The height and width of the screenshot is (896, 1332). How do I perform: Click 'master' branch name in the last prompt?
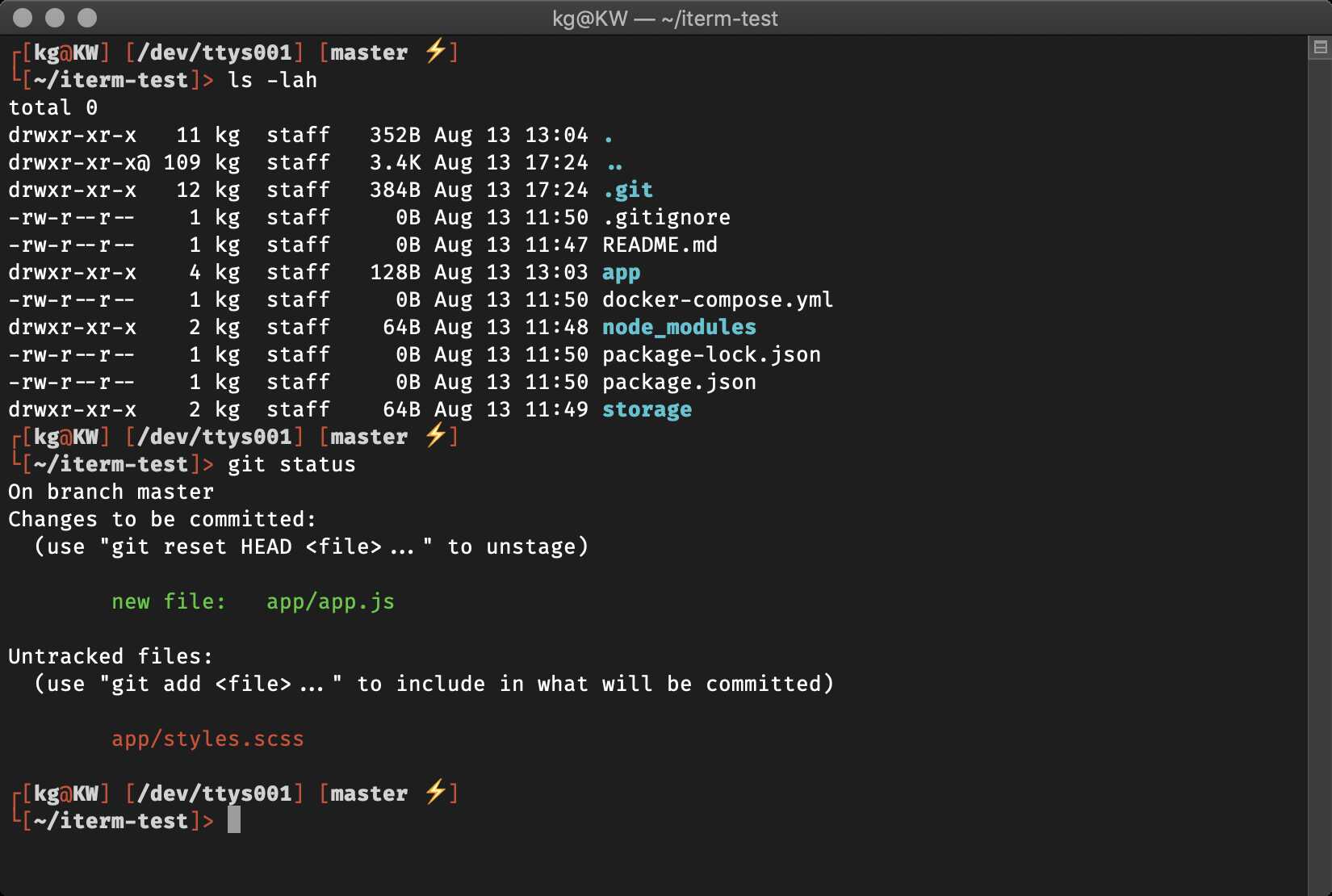tap(370, 793)
